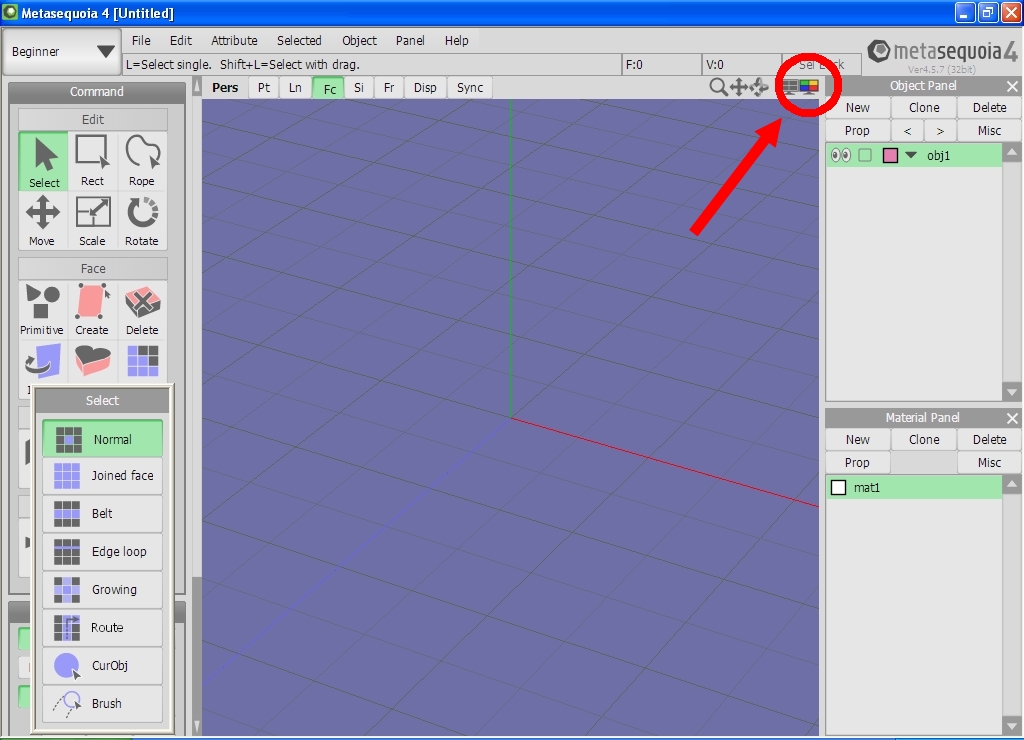1024x740 pixels.
Task: Open the Attribute menu
Action: (x=234, y=41)
